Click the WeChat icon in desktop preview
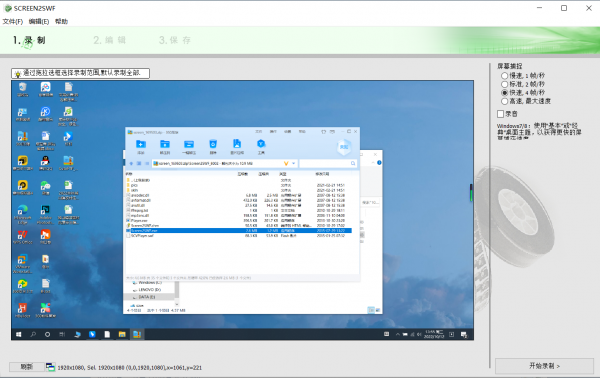 [45, 187]
